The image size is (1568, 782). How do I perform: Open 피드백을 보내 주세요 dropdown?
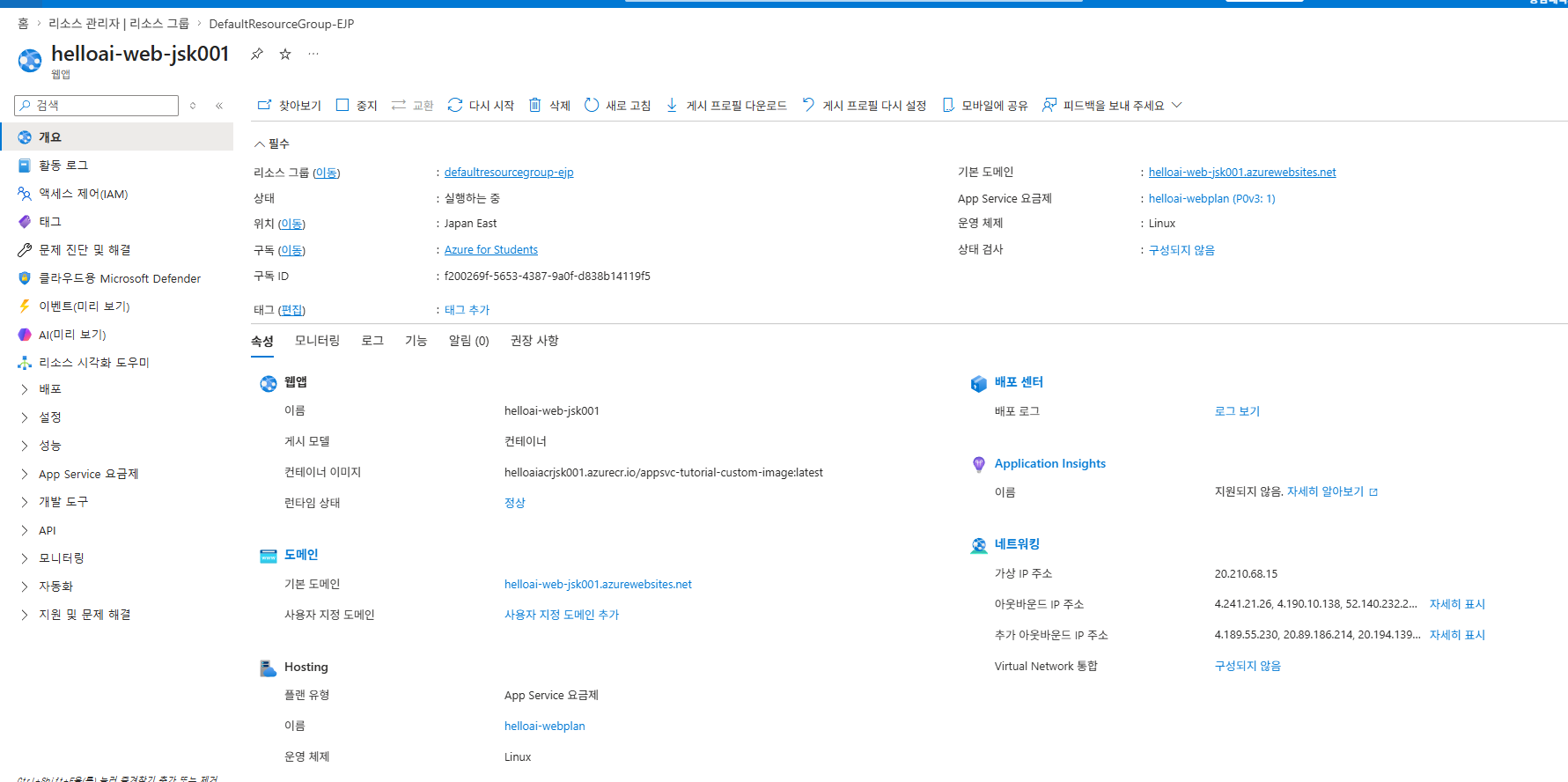click(1112, 105)
